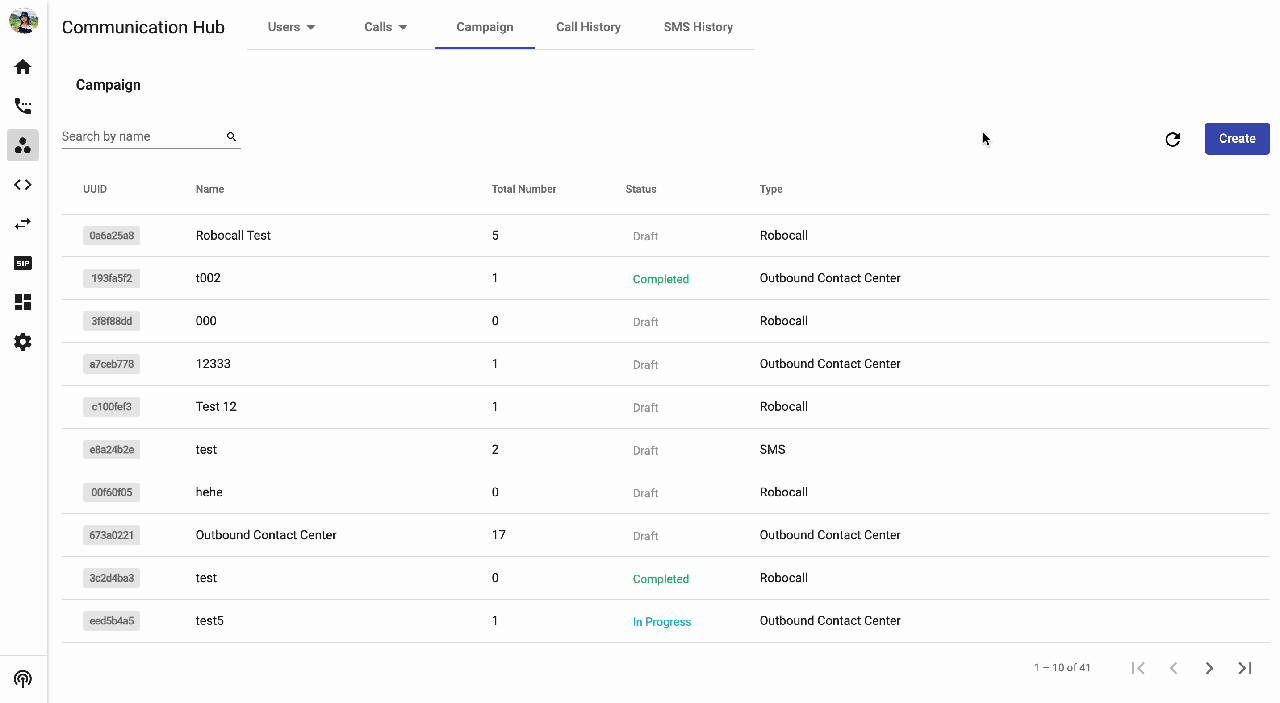The width and height of the screenshot is (1280, 703).
Task: Click the 1 – 10 of 41 pagination label
Action: [x=1062, y=668]
